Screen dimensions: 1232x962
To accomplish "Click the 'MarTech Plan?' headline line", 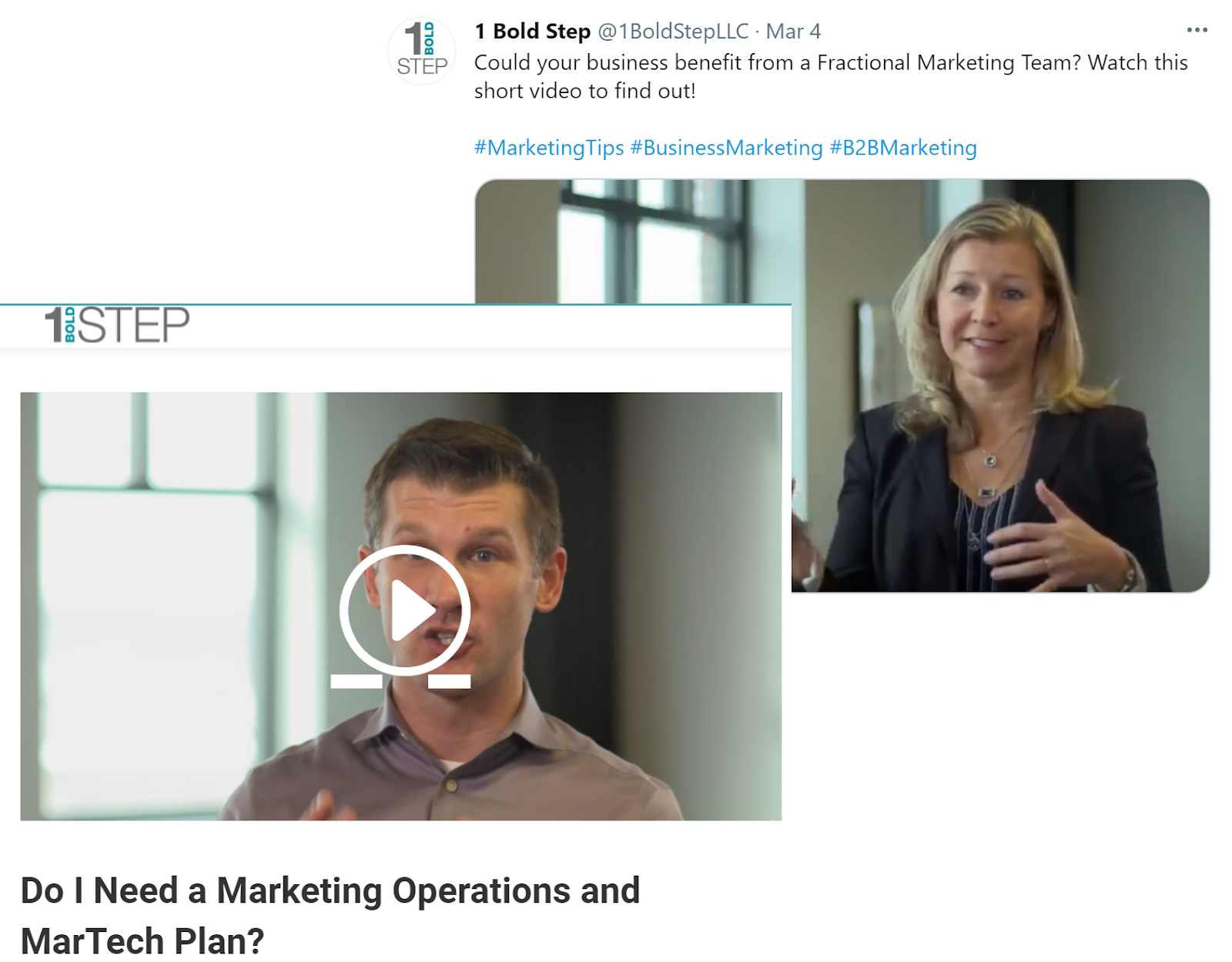I will click(142, 941).
